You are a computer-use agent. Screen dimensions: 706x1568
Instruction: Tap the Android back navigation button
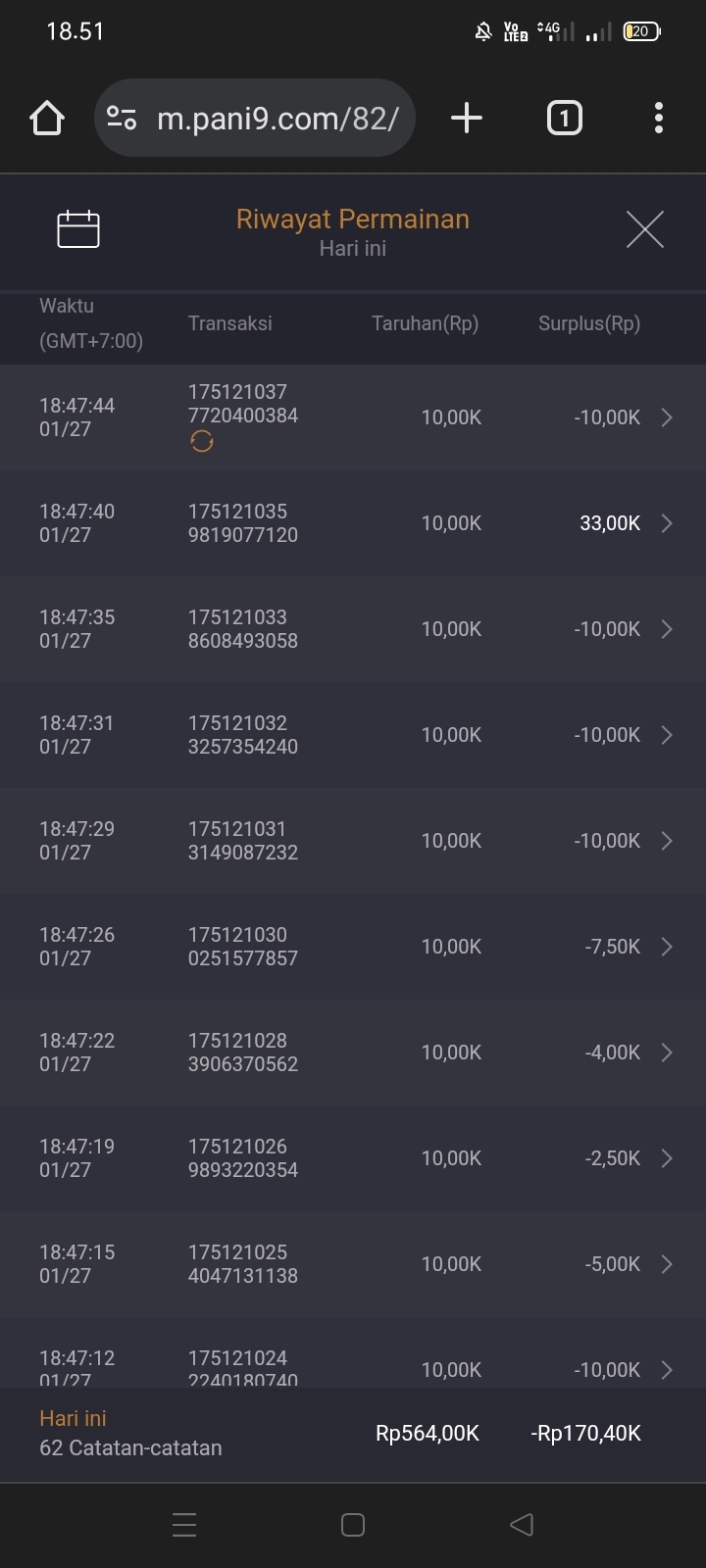pos(522,1525)
